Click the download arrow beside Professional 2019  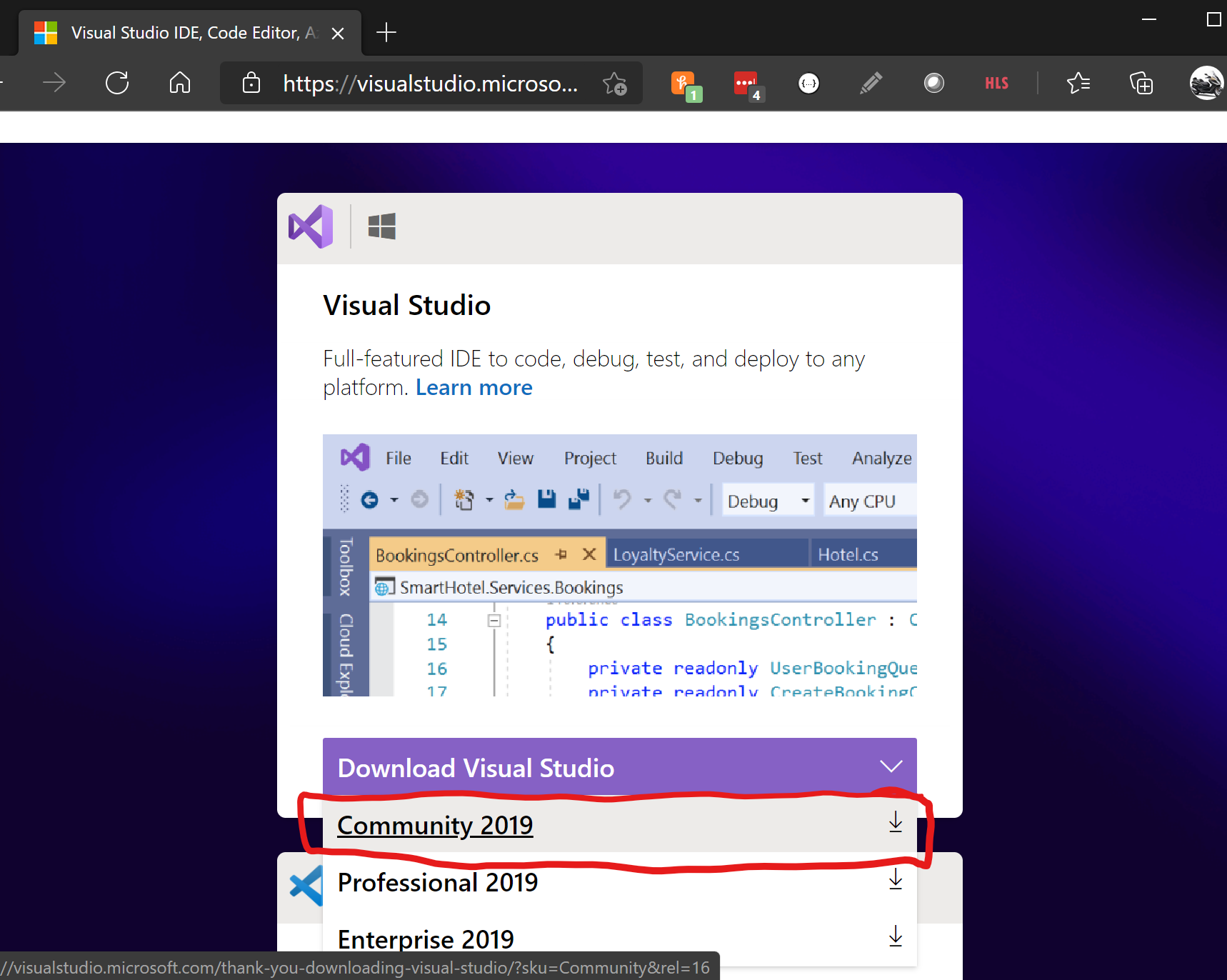(896, 879)
